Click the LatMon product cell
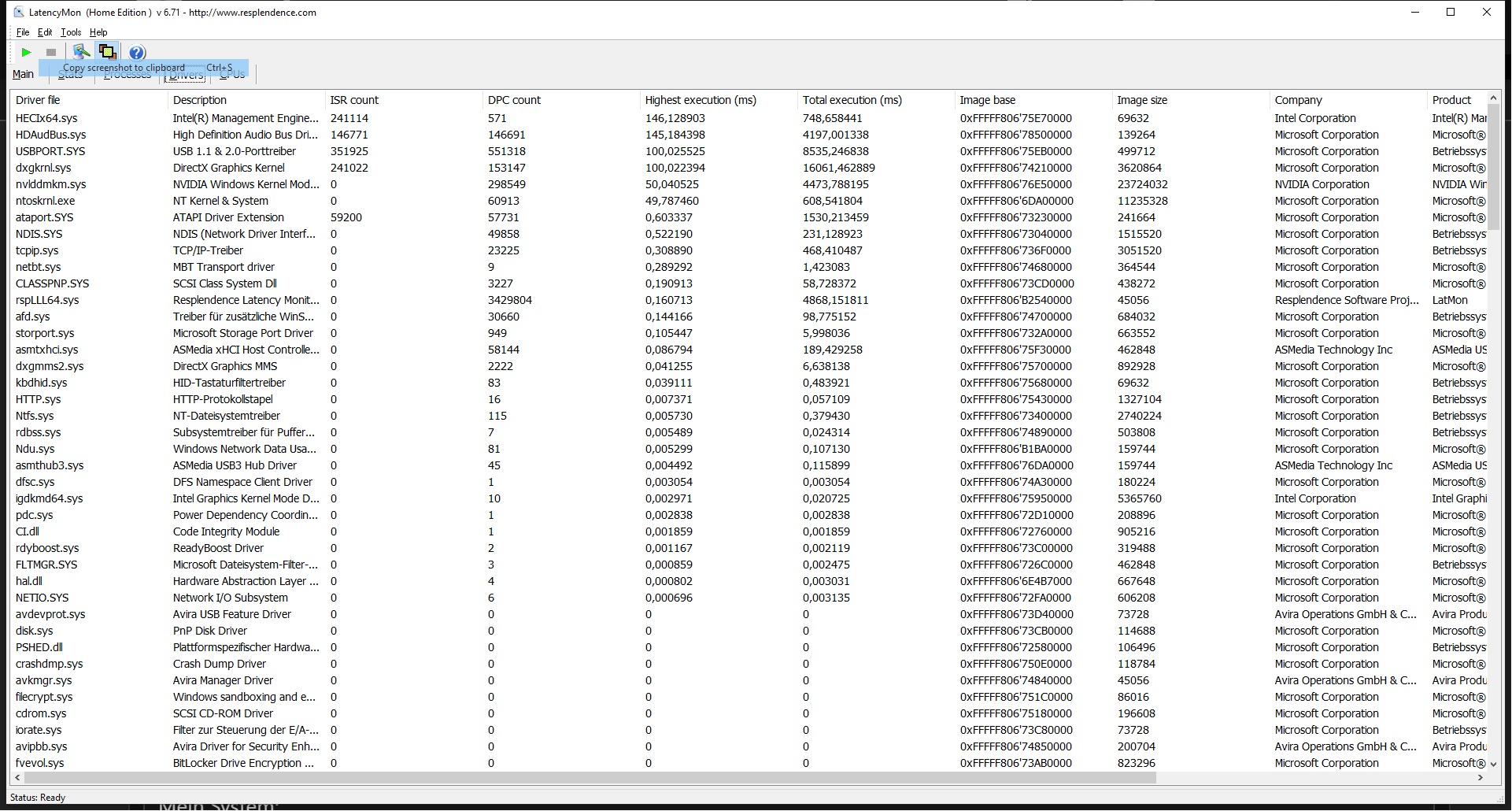The height and width of the screenshot is (811, 1512). pos(1450,300)
